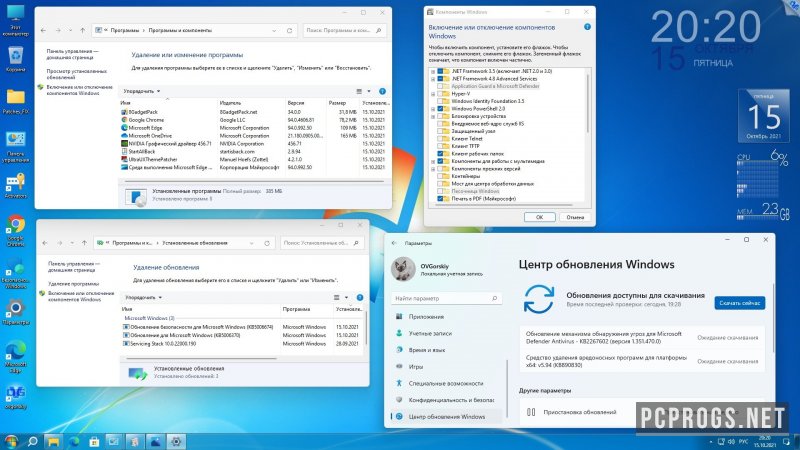The image size is (800, 450).
Task: Click Включение или отключение компонентов link in Programs window
Action: pyautogui.click(x=79, y=90)
